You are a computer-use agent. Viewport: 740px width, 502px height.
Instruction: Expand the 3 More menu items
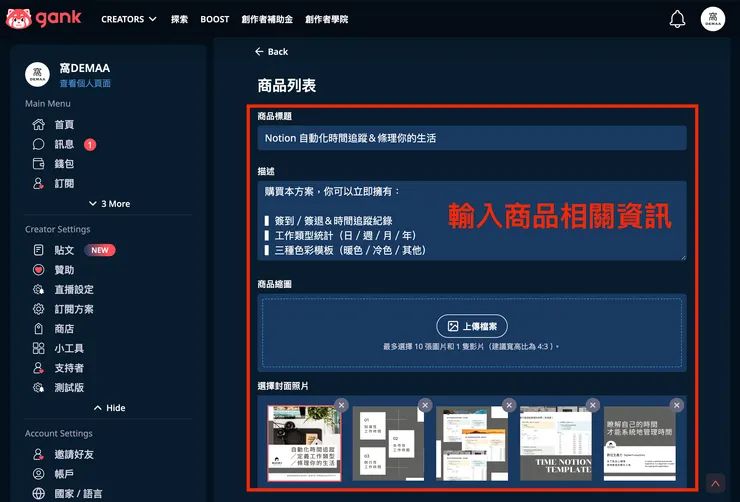tap(109, 204)
